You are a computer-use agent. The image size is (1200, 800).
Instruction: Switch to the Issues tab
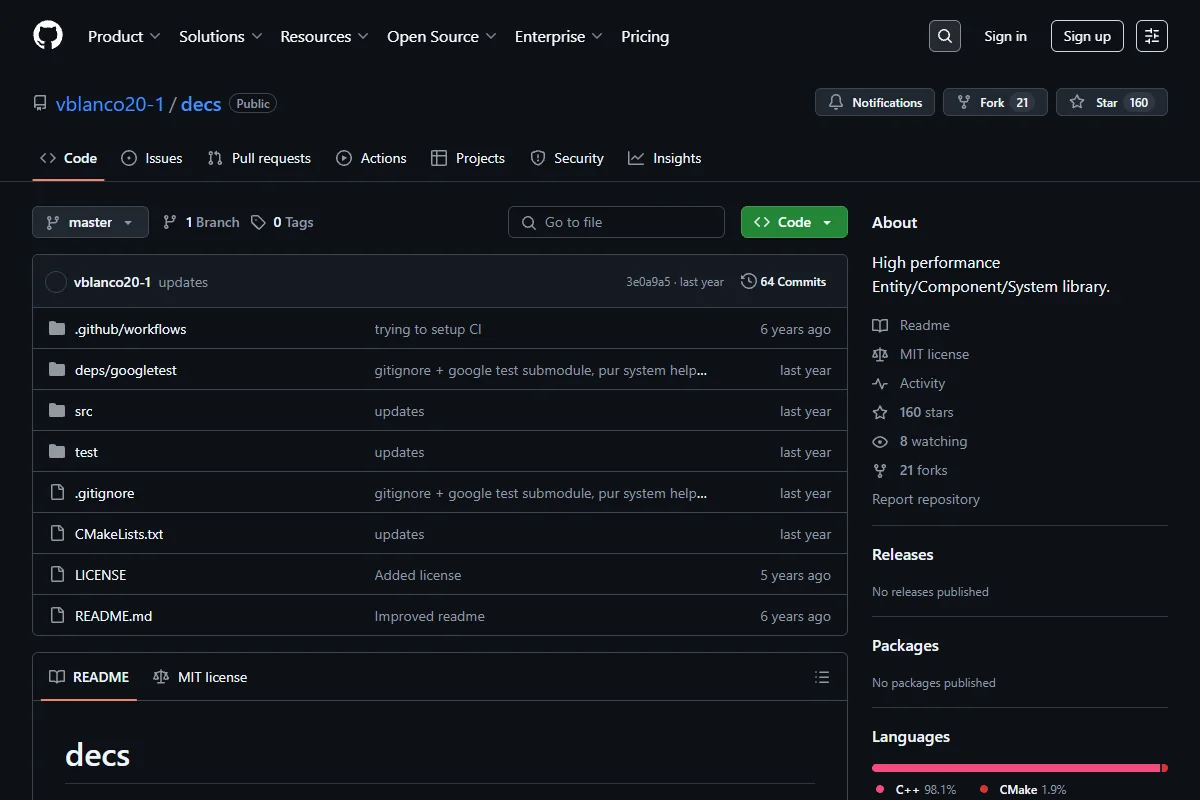[x=152, y=158]
